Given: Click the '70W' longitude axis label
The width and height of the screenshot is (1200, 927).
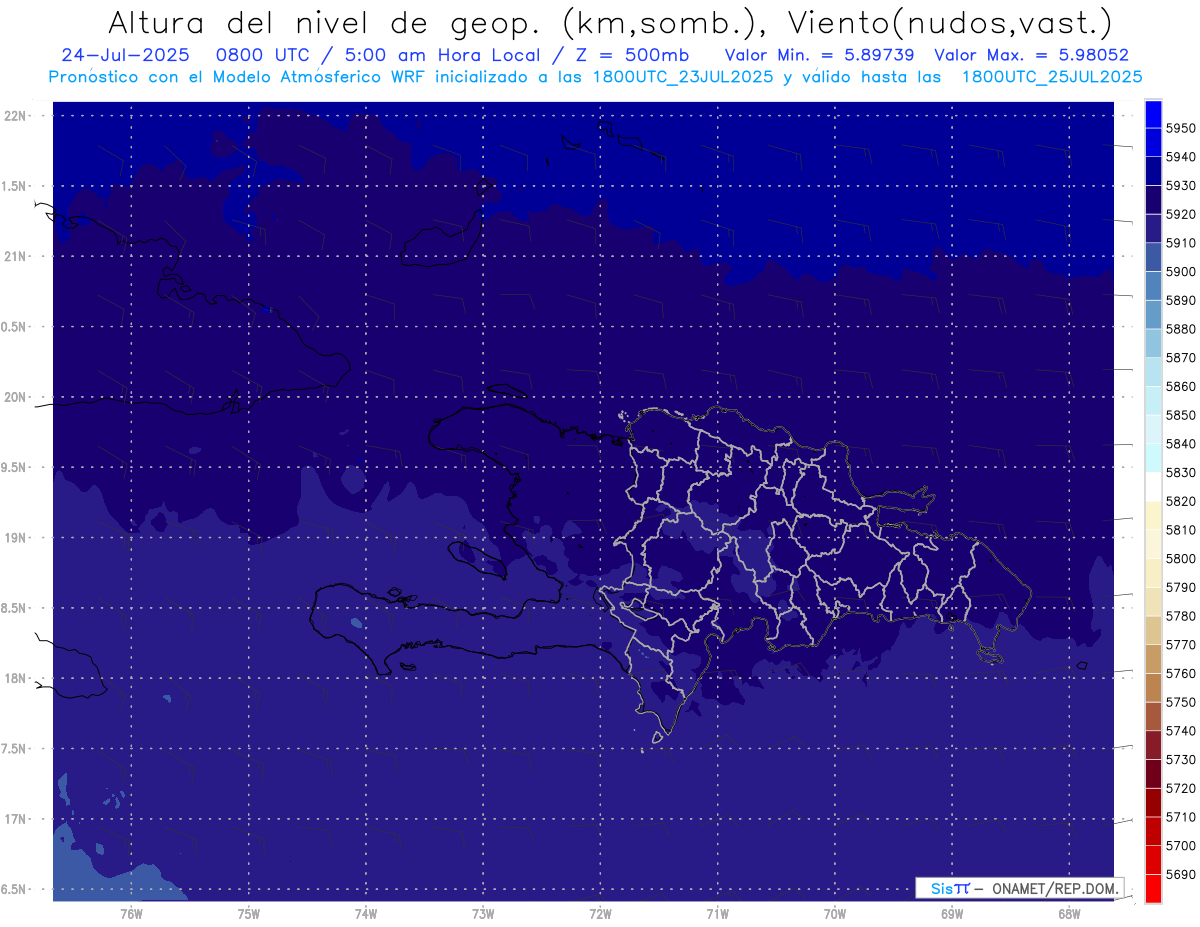Looking at the screenshot, I should [x=835, y=914].
